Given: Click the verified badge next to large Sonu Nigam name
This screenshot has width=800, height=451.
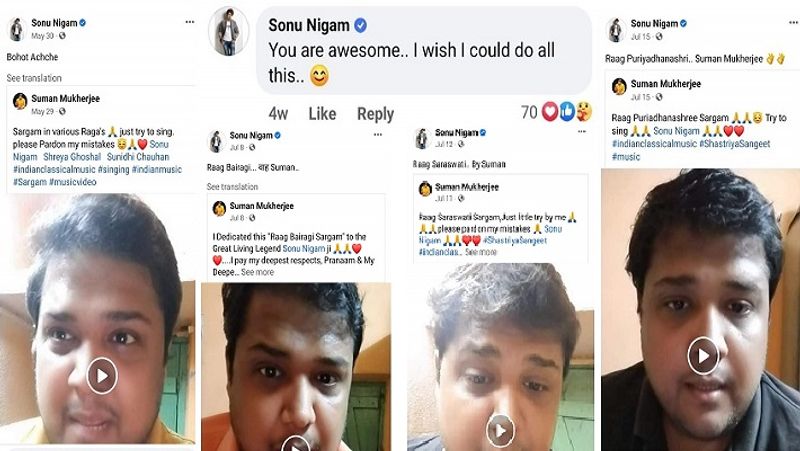Looking at the screenshot, I should coord(360,24).
